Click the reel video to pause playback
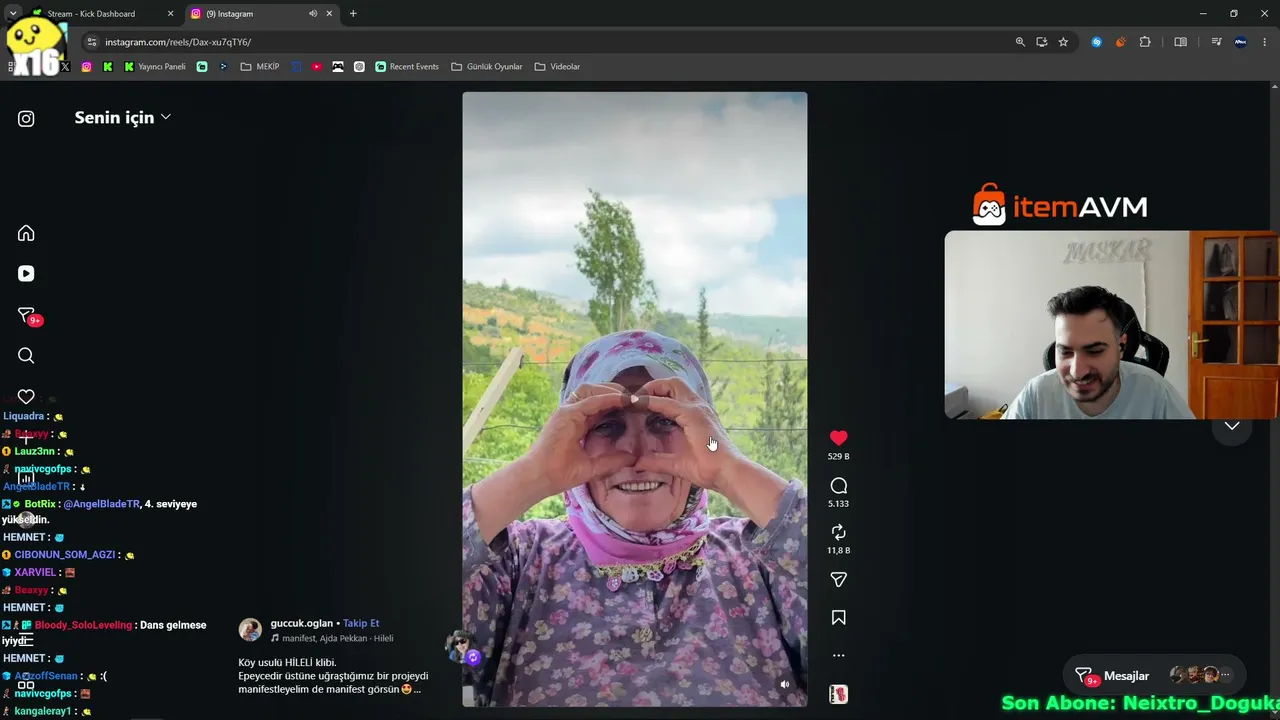The width and height of the screenshot is (1280, 720). (634, 399)
